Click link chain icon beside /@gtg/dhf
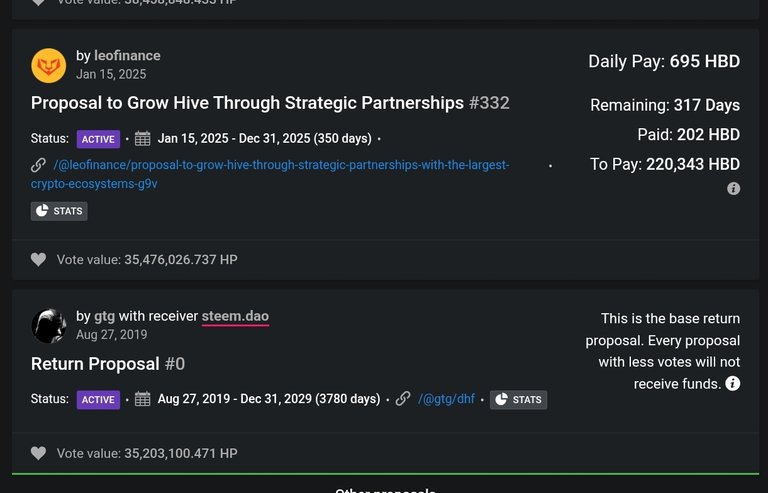Image resolution: width=768 pixels, height=493 pixels. coord(403,399)
